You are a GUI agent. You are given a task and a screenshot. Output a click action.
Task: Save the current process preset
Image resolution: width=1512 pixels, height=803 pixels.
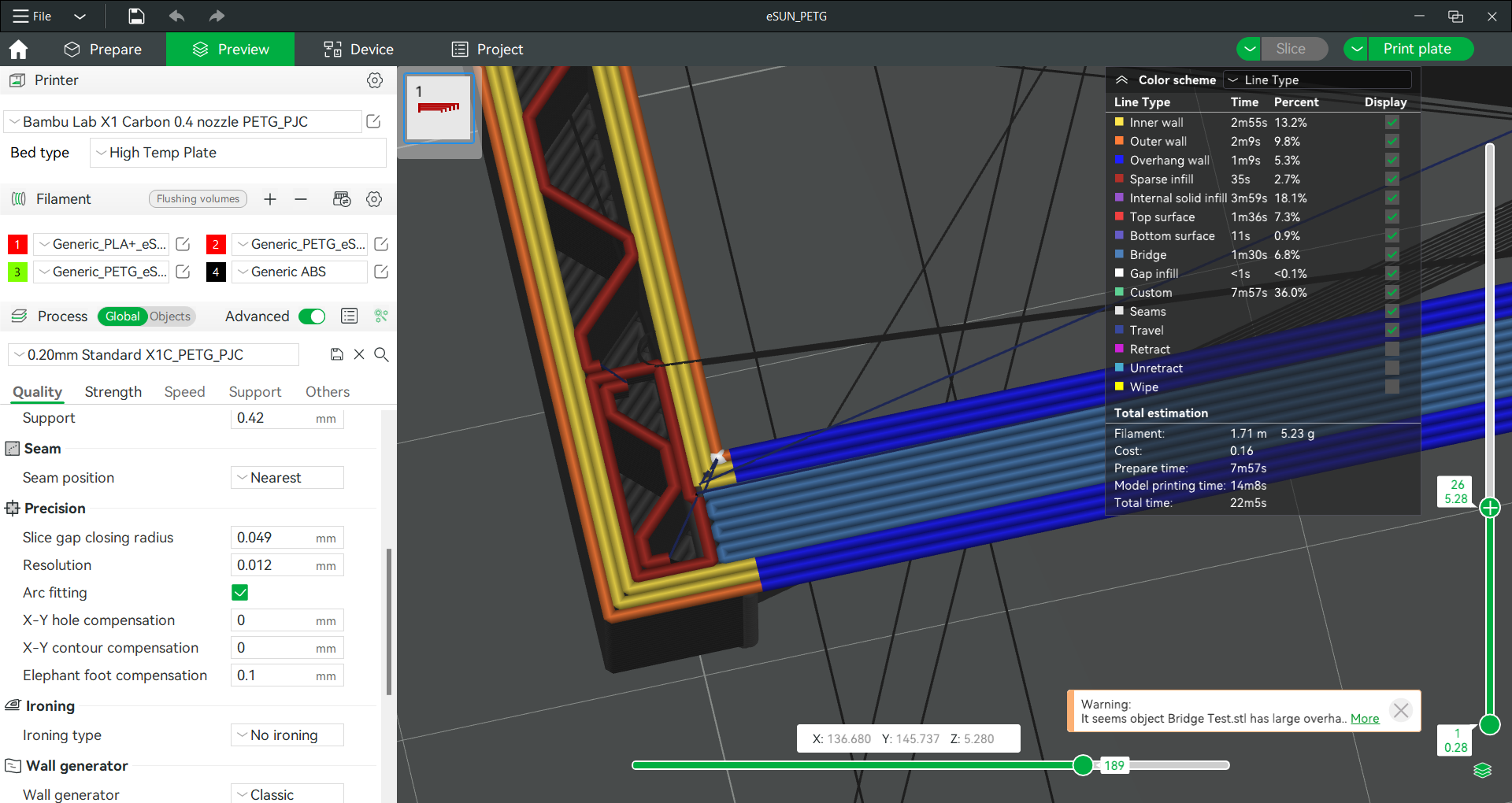(336, 354)
